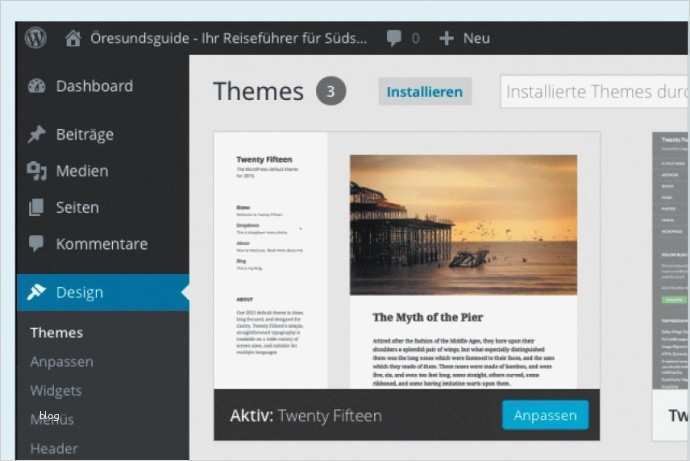Select the Twenty Fifteen theme screenshot

click(407, 260)
